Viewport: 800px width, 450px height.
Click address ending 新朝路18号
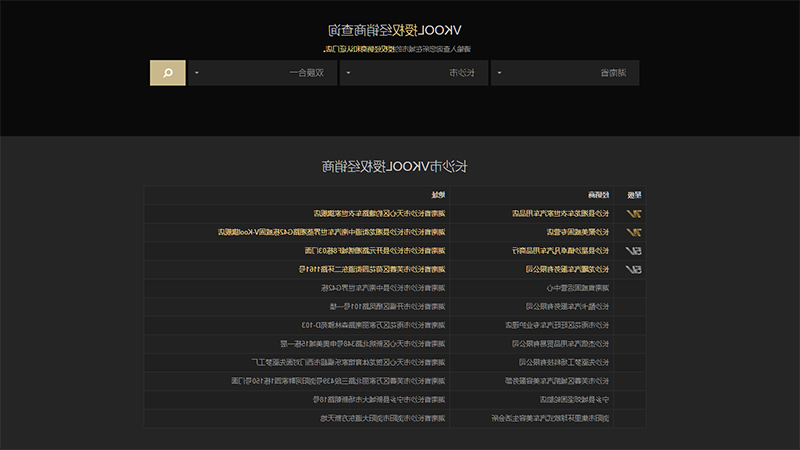click(379, 399)
